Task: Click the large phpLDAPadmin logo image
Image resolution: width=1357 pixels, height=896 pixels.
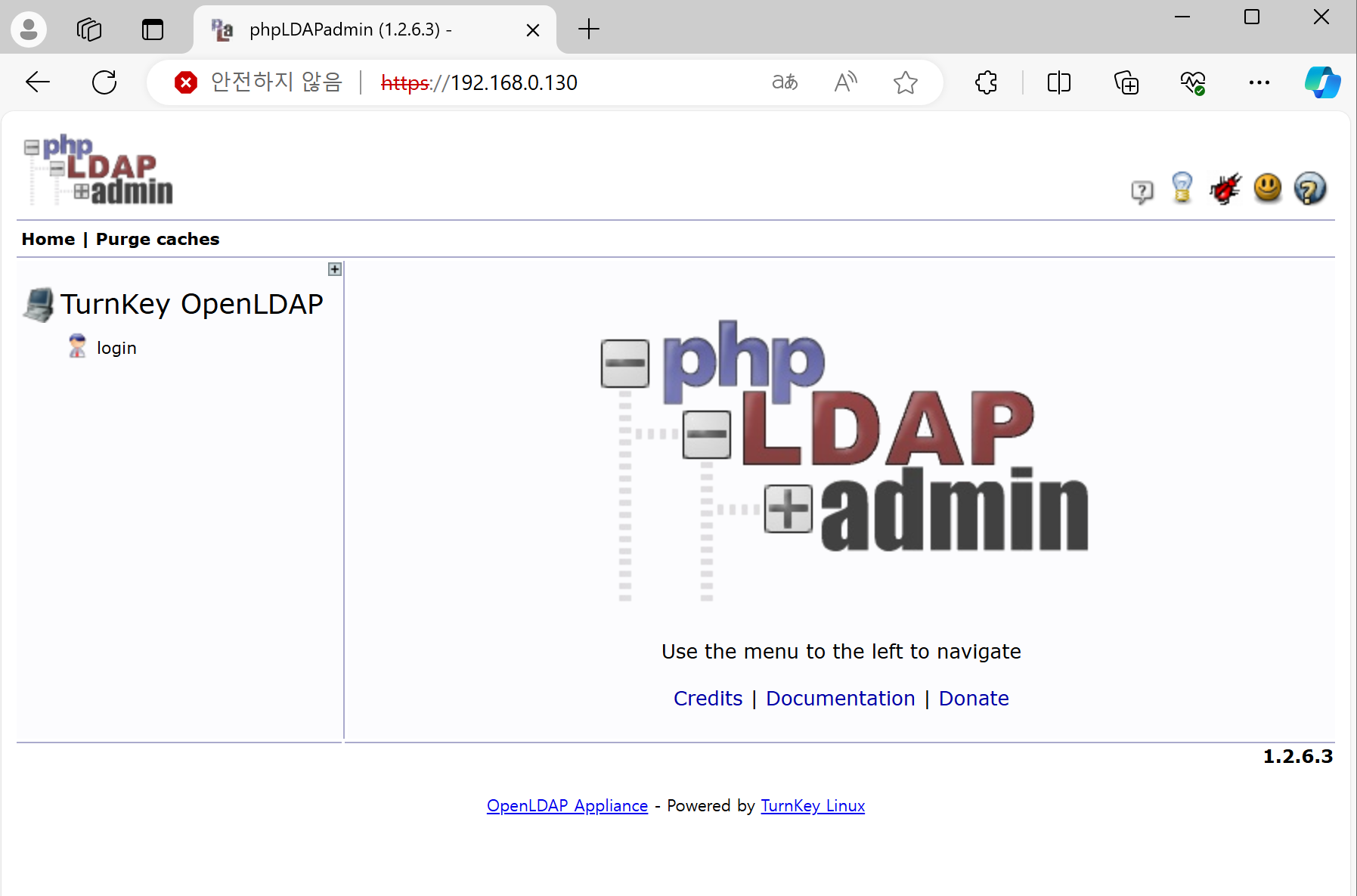Action: 844,461
